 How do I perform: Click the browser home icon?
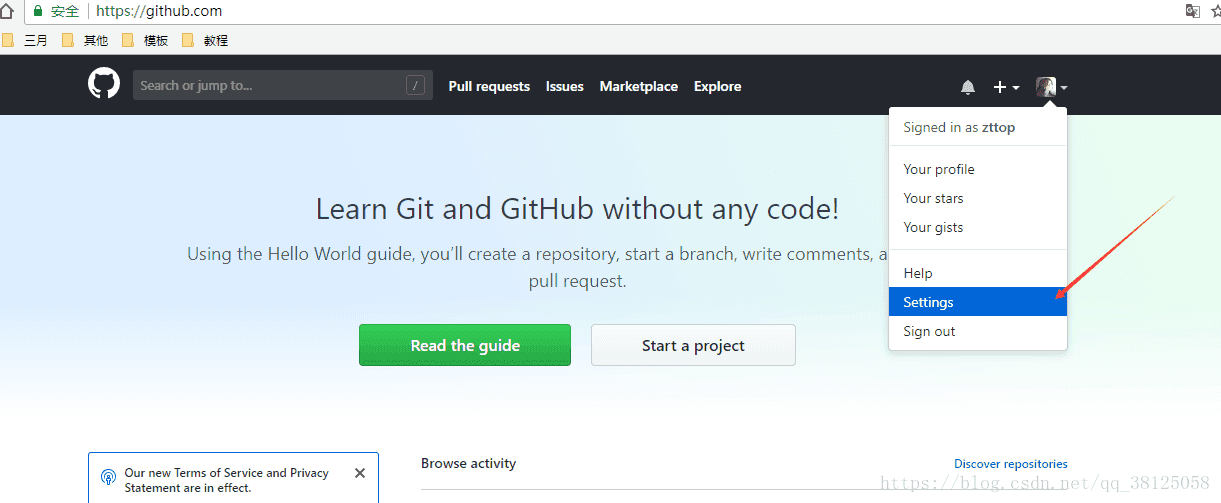6,11
